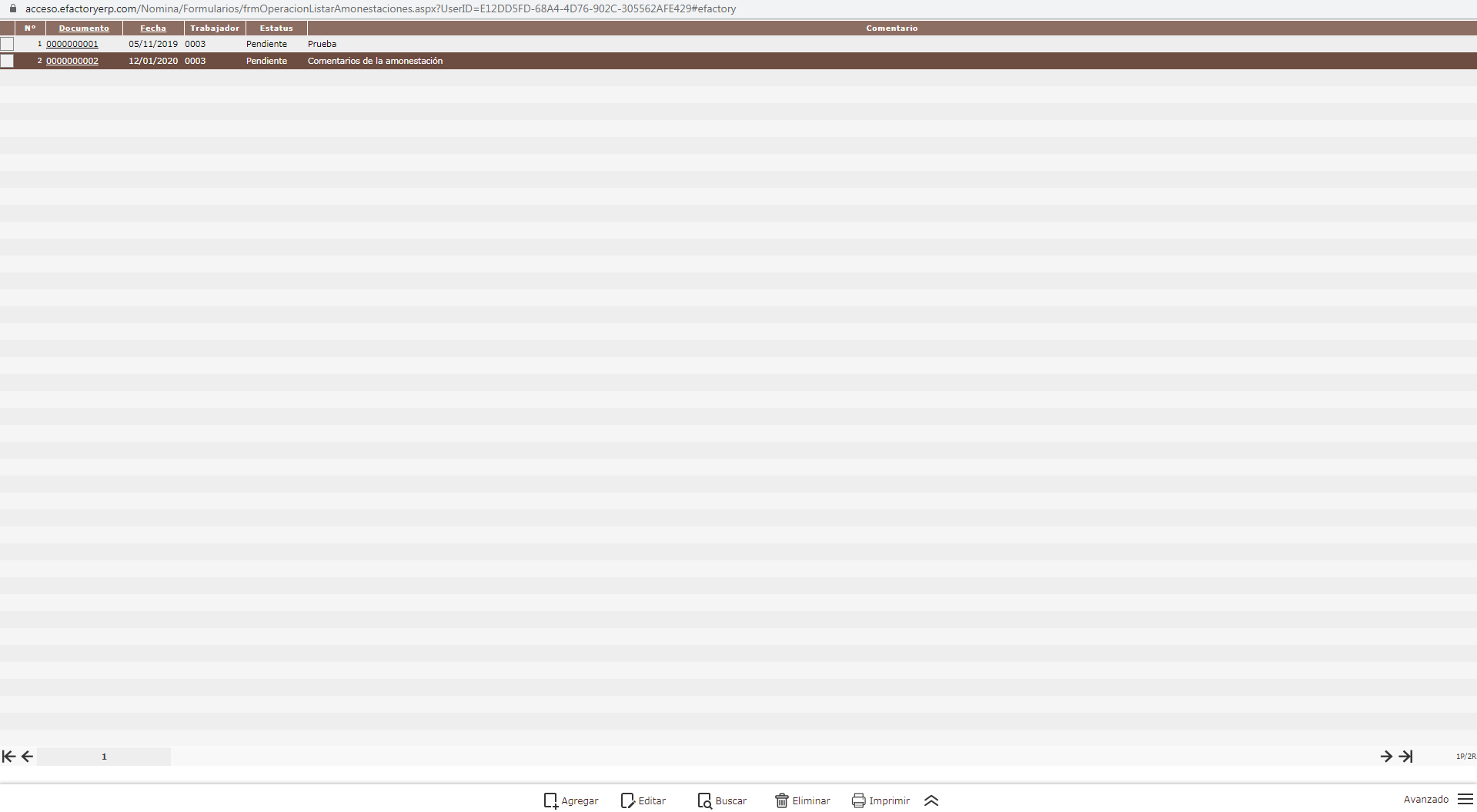Viewport: 1477px width, 812px height.
Task: Check the box for row 2
Action: 7,61
